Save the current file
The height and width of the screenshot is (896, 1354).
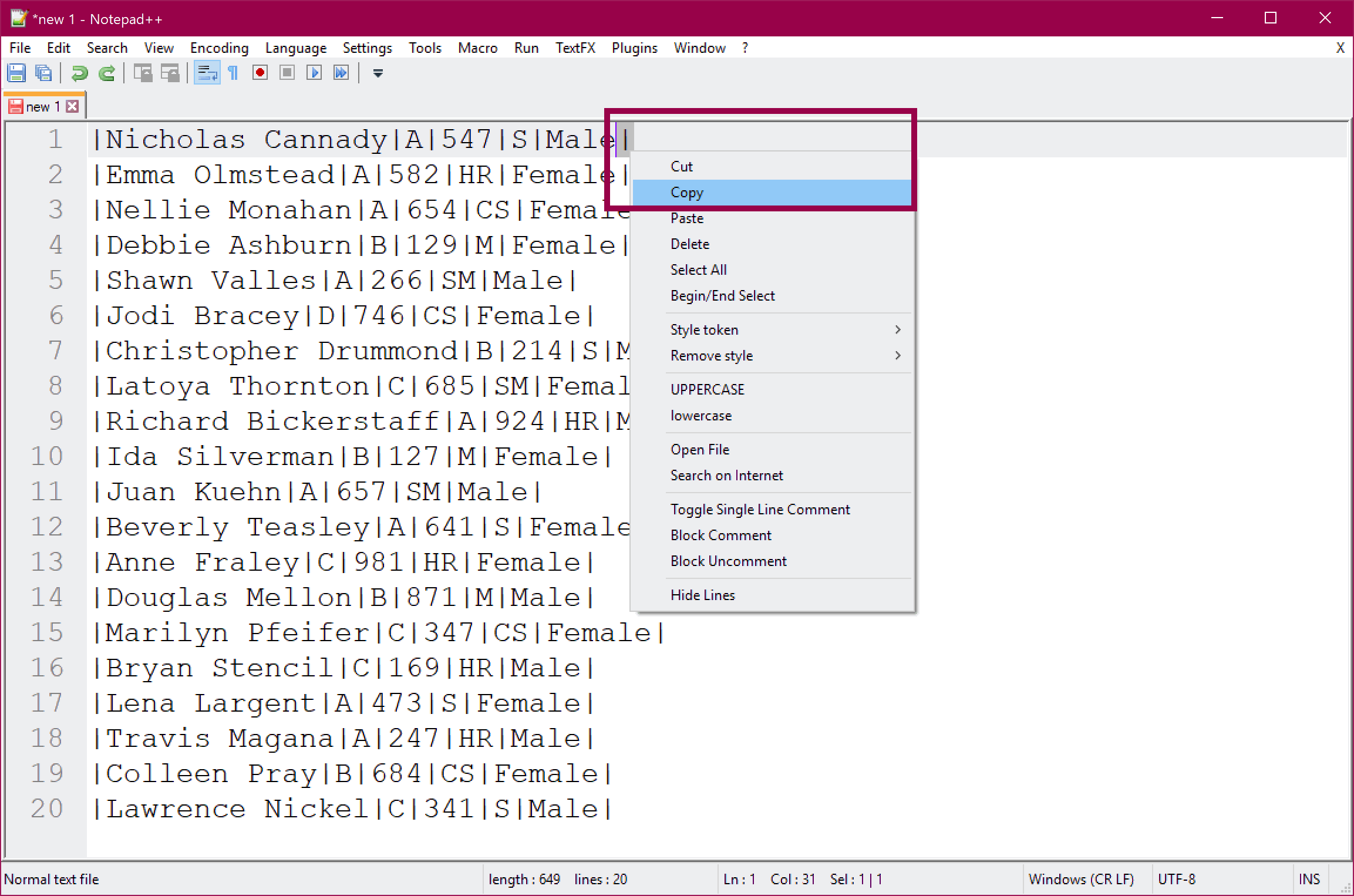(16, 72)
